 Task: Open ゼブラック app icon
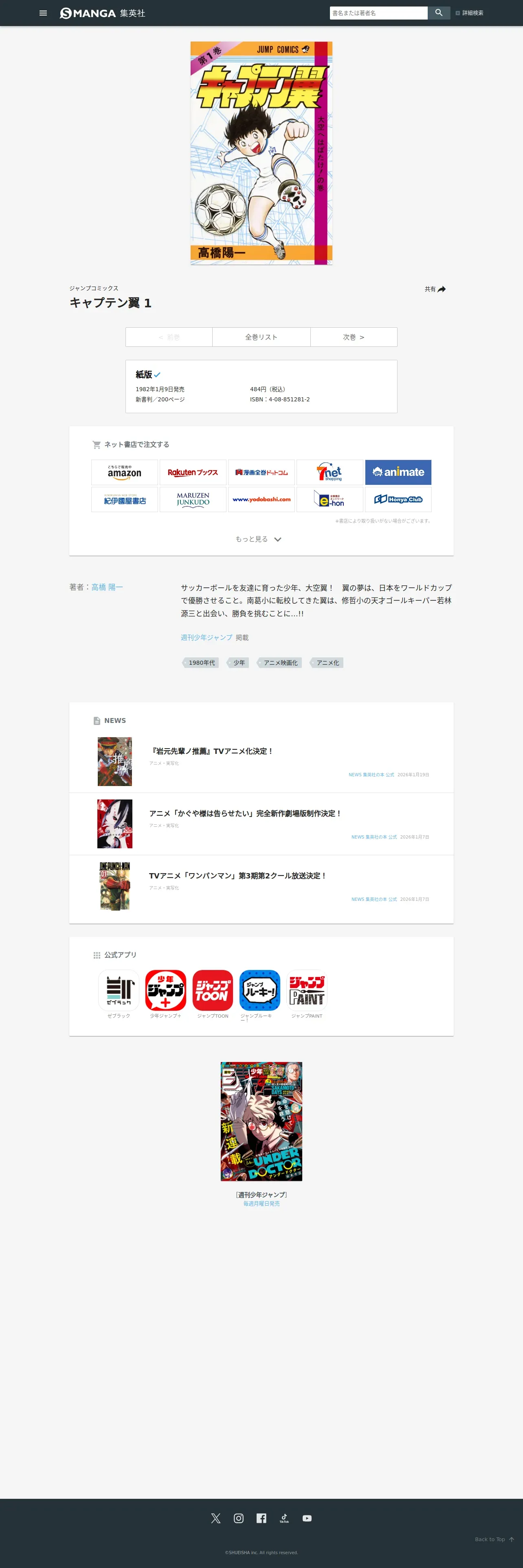119,990
